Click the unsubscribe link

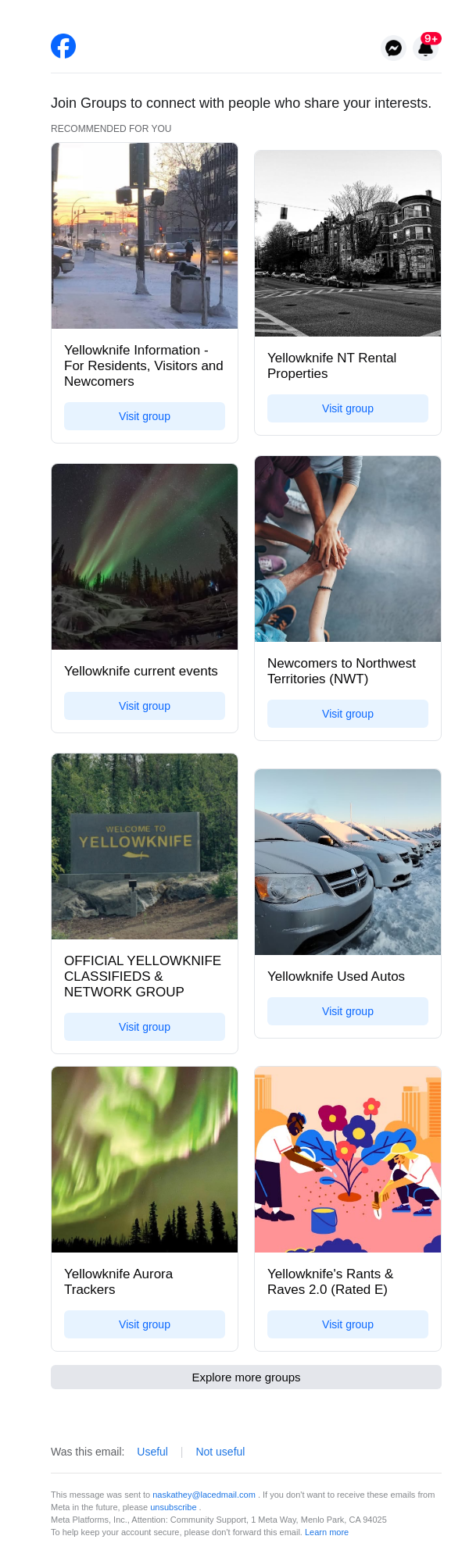[174, 1507]
